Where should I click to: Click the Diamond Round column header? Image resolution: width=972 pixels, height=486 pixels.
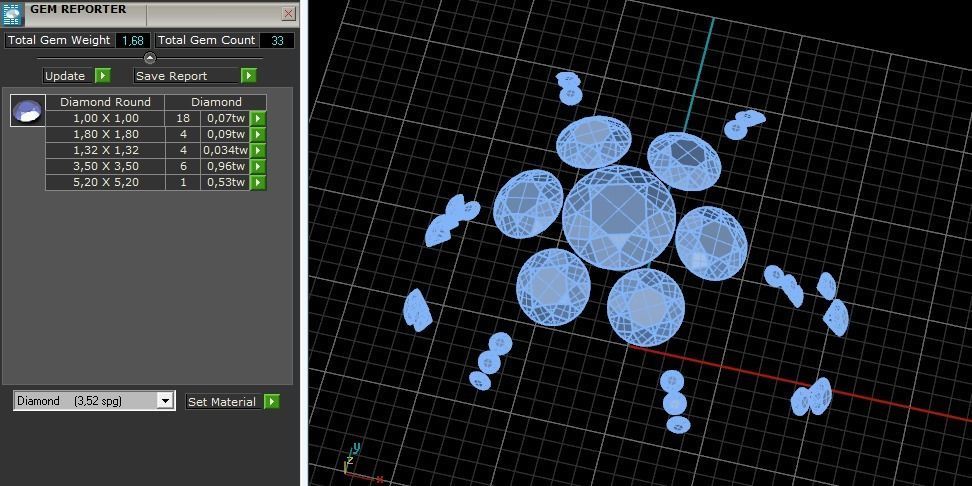click(105, 102)
